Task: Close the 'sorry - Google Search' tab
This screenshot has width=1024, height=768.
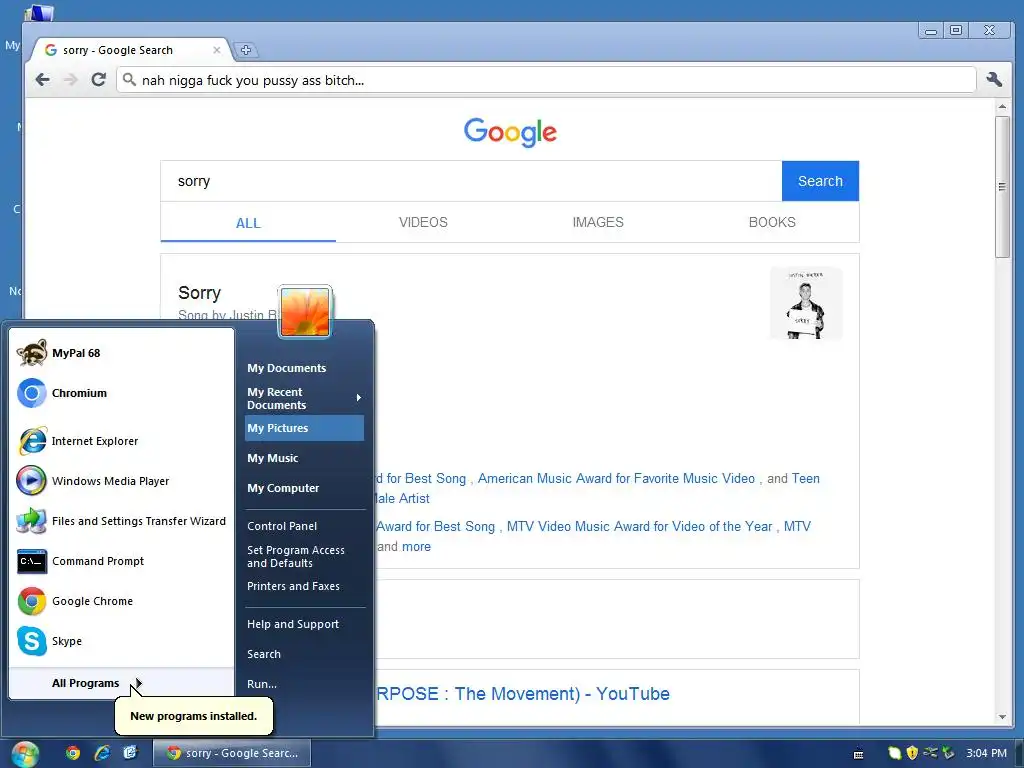Action: [x=217, y=50]
